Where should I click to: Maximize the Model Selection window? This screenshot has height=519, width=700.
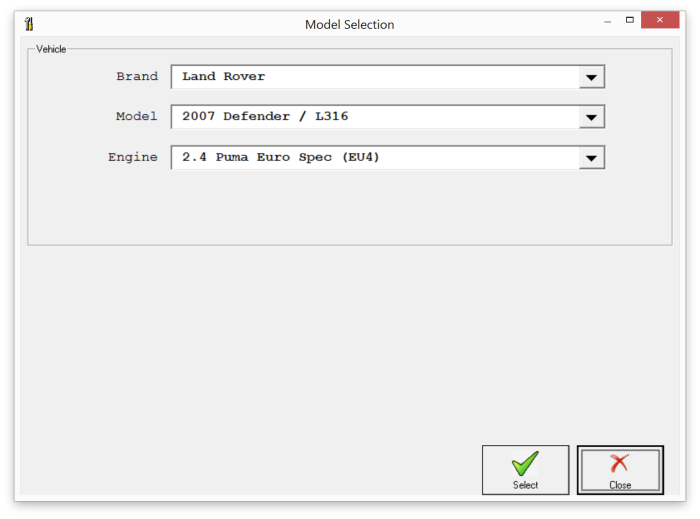[x=629, y=20]
